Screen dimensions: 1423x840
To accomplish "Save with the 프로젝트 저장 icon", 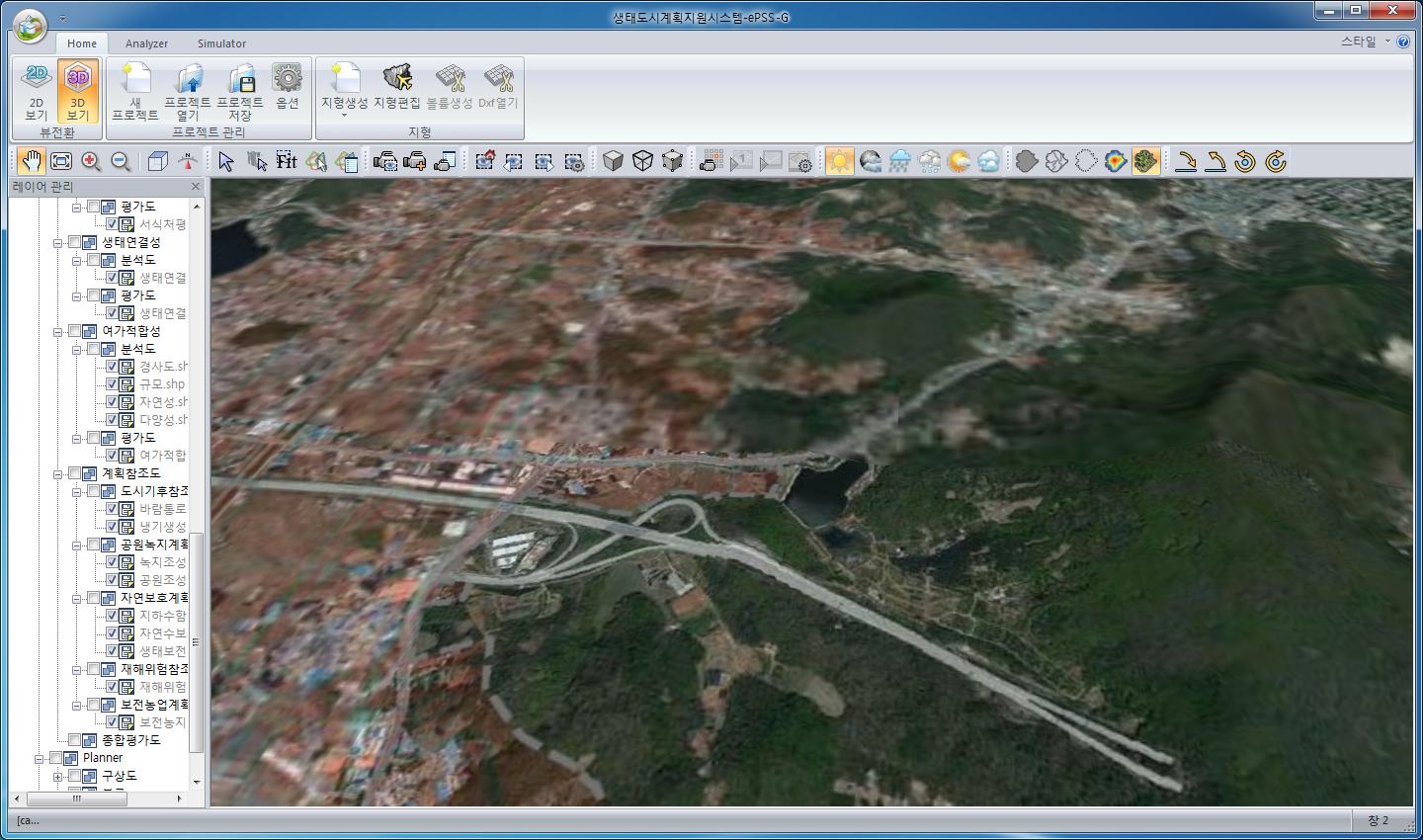I will click(240, 91).
